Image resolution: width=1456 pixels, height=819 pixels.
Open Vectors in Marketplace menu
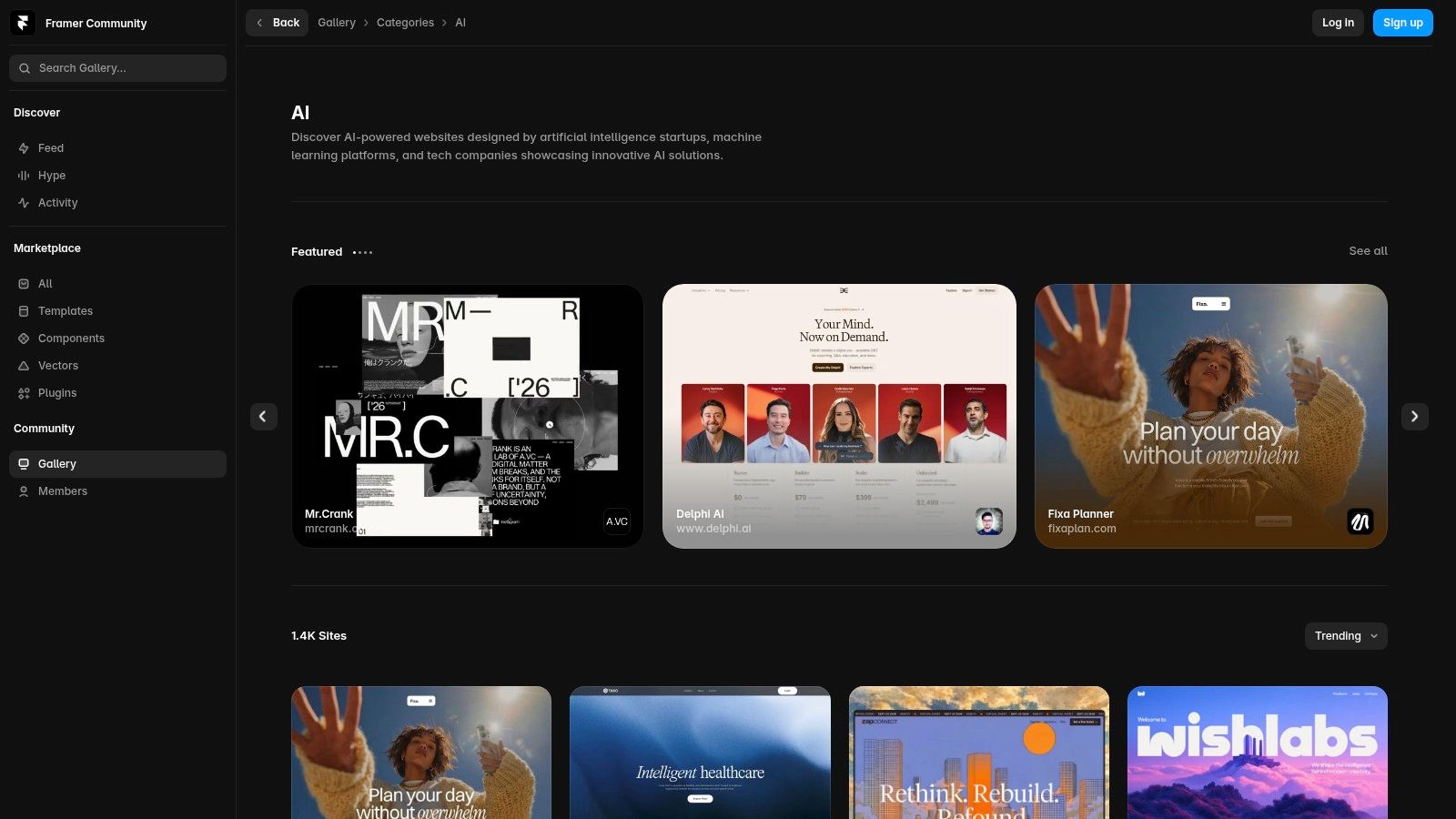tap(117, 366)
